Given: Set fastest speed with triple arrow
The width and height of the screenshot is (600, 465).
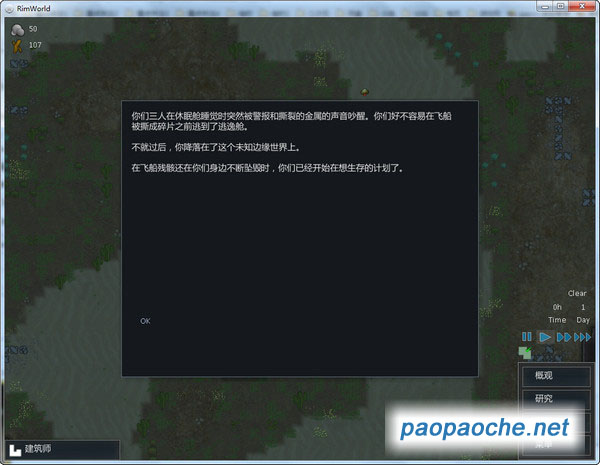Looking at the screenshot, I should coord(582,337).
